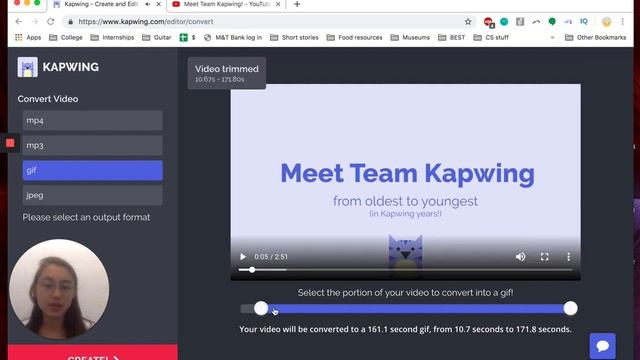Open the CS stuff bookmarks folder

point(491,38)
